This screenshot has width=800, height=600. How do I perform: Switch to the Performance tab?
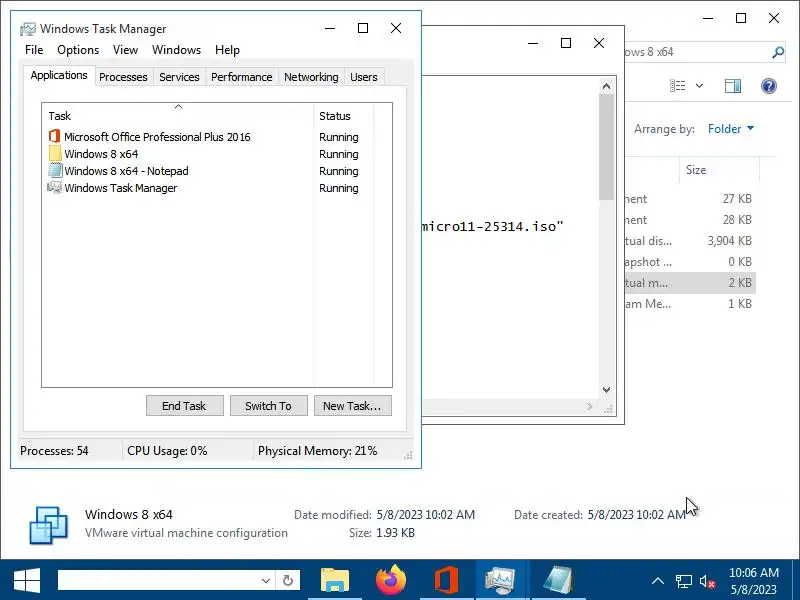coord(241,77)
